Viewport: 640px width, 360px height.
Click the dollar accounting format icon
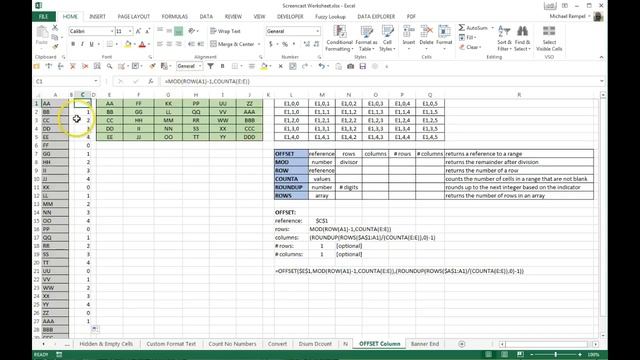270,44
